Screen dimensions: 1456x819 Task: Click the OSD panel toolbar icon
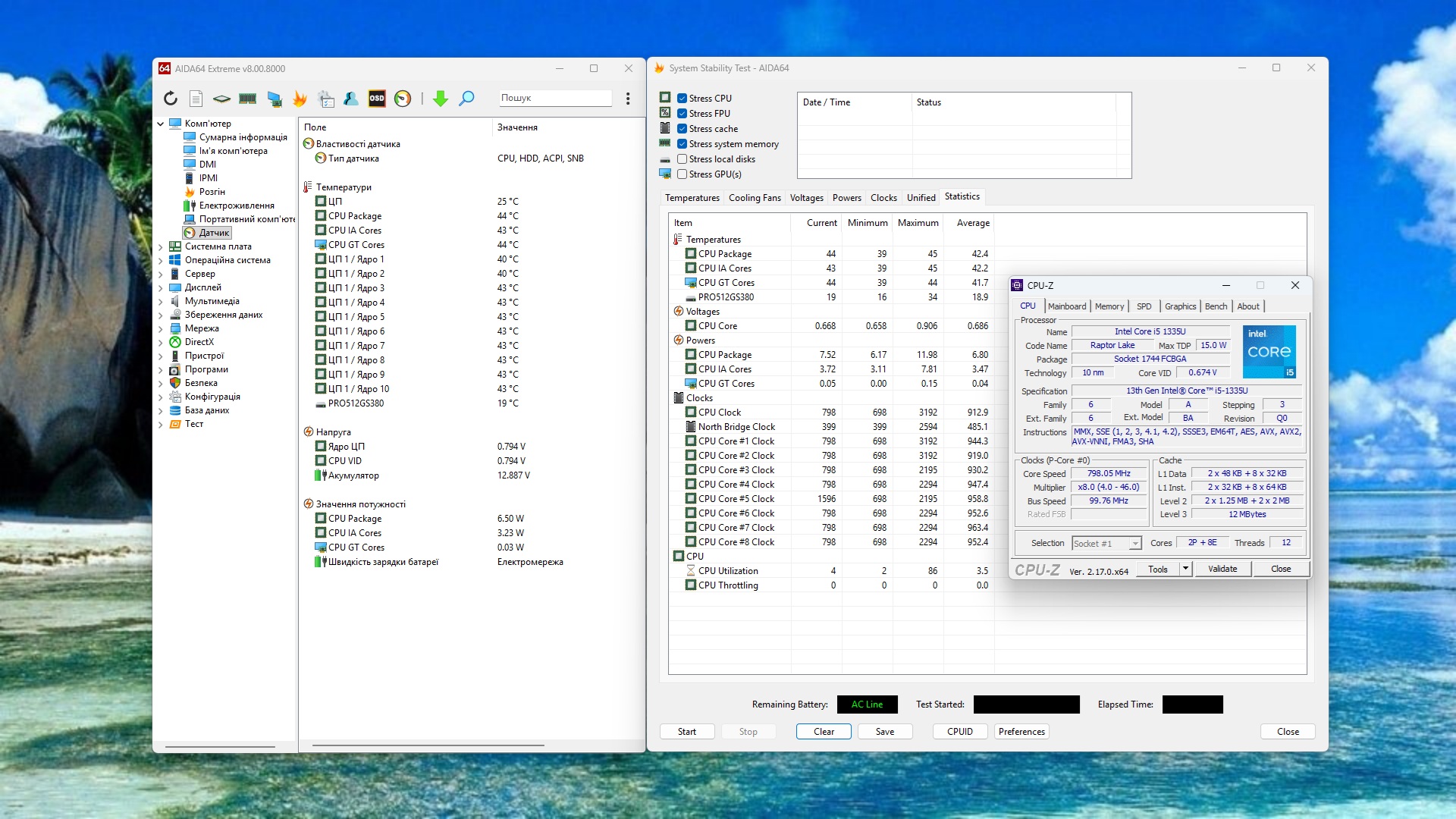377,99
